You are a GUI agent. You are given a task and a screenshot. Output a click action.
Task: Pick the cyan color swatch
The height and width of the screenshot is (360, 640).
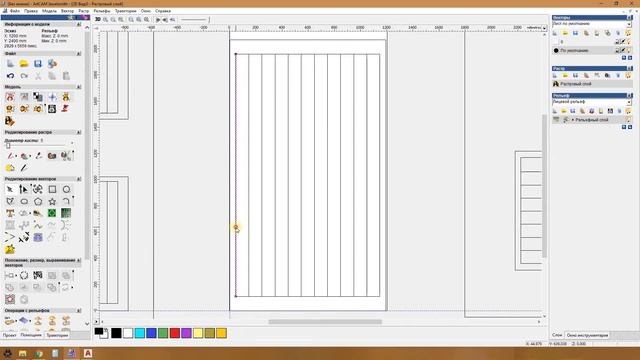(140, 333)
